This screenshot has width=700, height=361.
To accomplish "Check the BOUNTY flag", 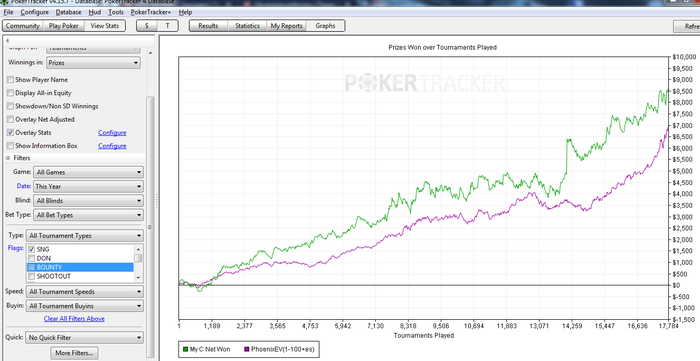I will click(x=32, y=267).
